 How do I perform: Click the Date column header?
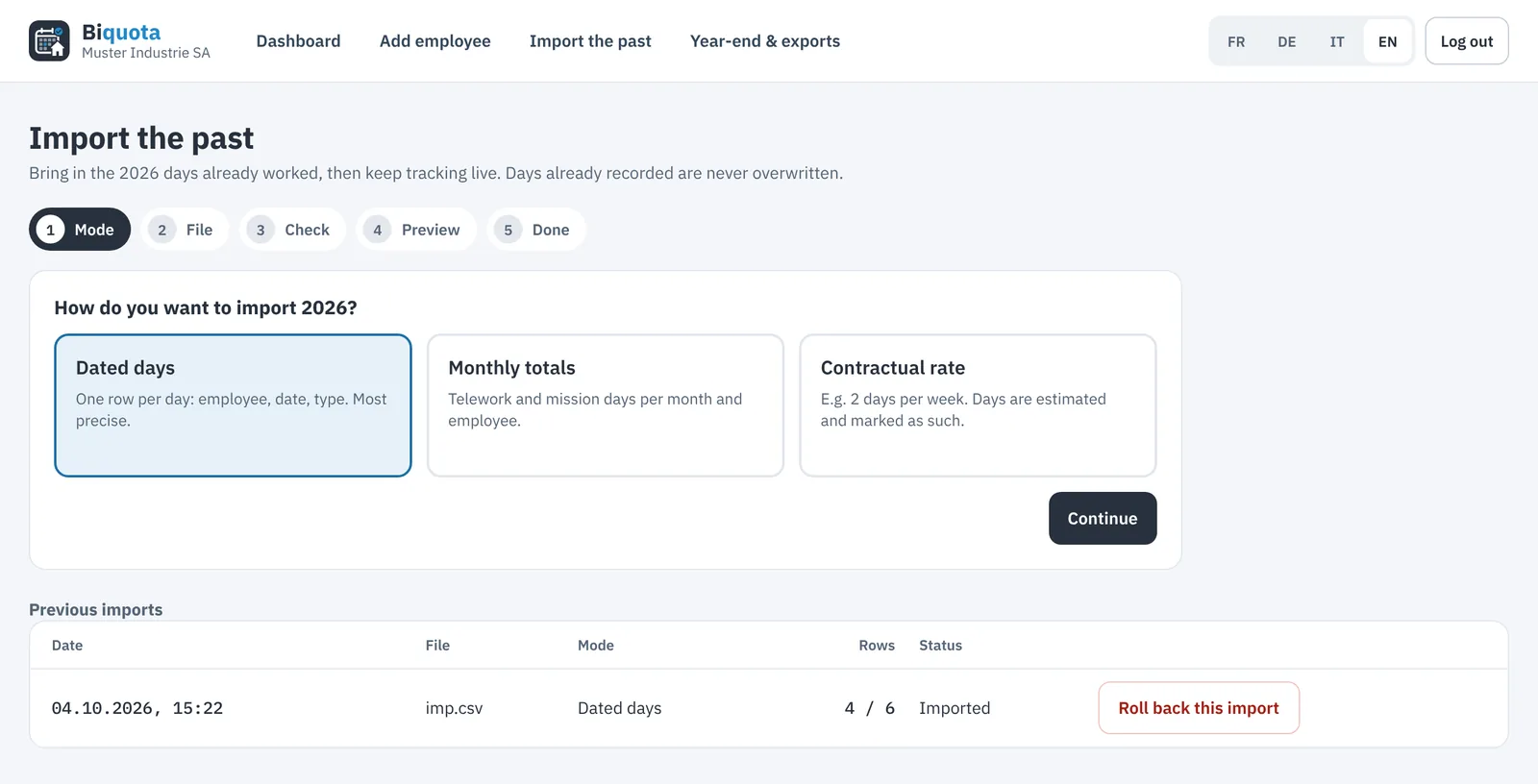coord(67,646)
